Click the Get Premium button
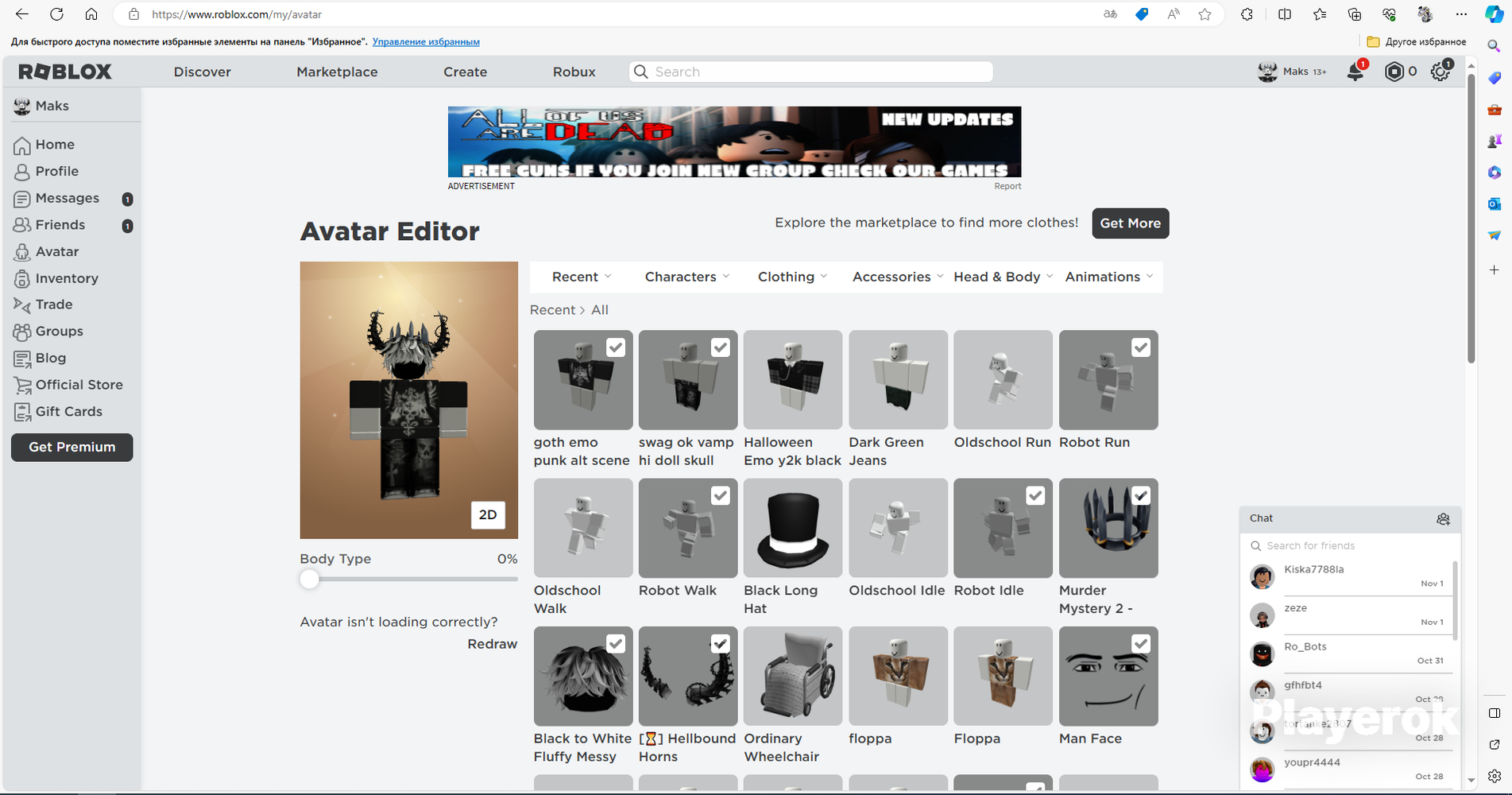This screenshot has height=795, width=1512. coord(72,447)
